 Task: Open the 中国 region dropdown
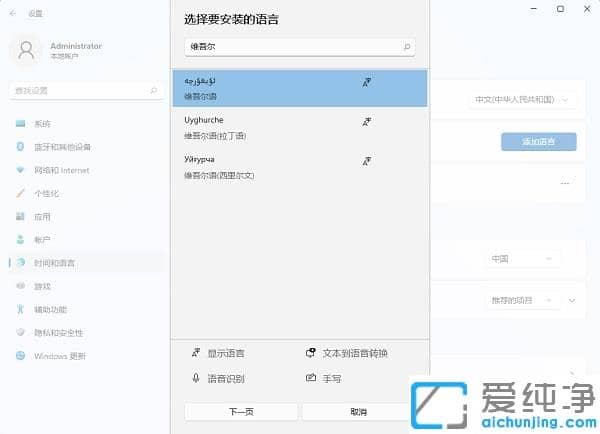521,258
